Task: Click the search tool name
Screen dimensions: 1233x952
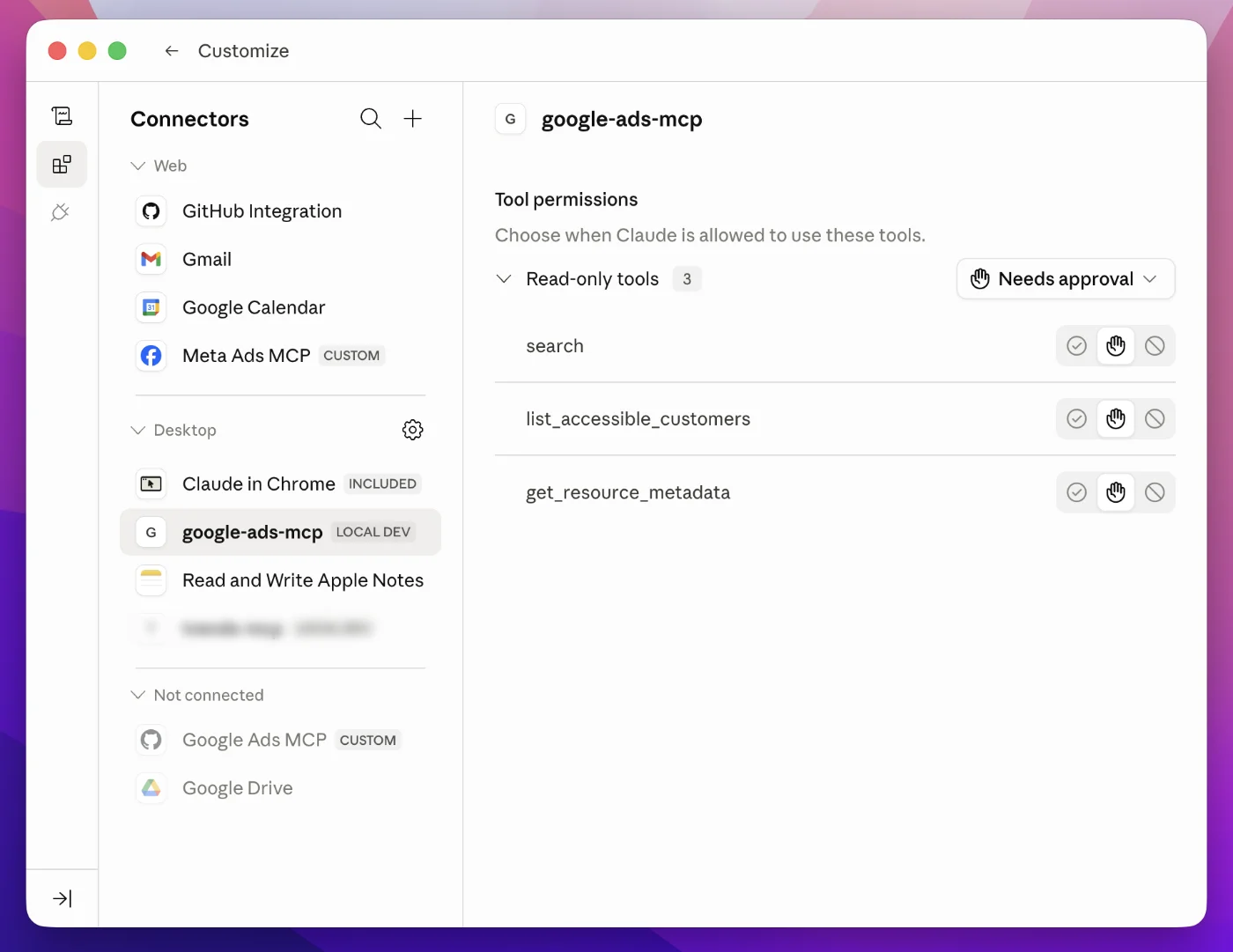Action: click(x=555, y=346)
